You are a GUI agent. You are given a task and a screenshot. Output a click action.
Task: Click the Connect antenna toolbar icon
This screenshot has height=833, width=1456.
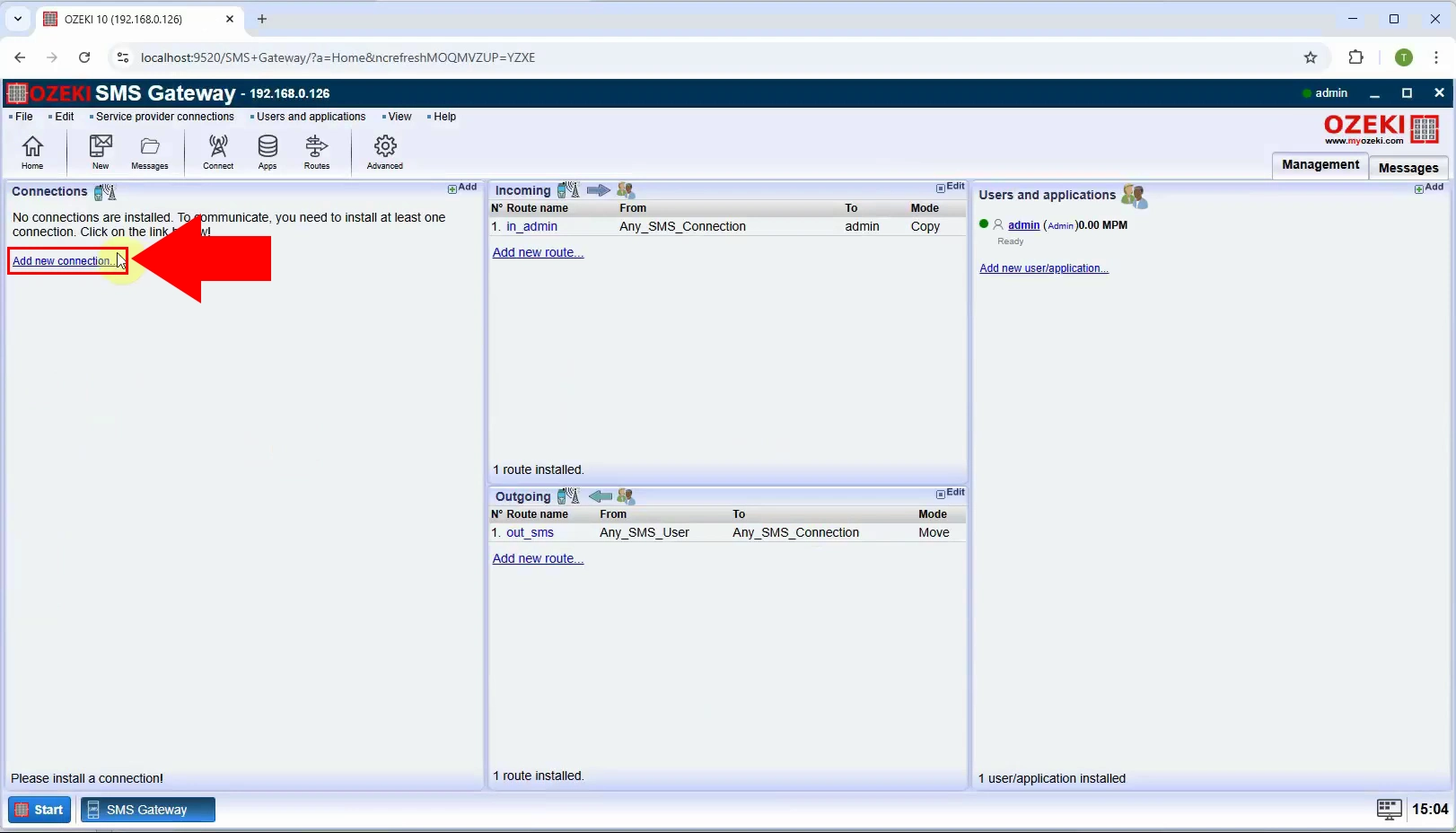[x=218, y=151]
